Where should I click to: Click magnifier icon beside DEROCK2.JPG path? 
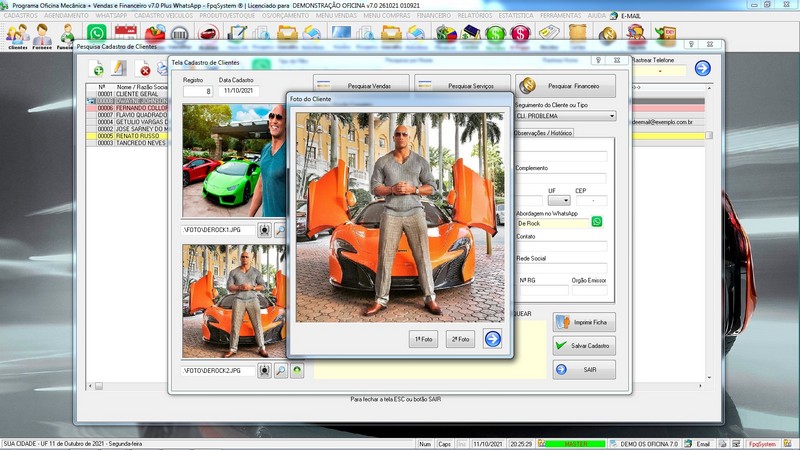[x=281, y=370]
